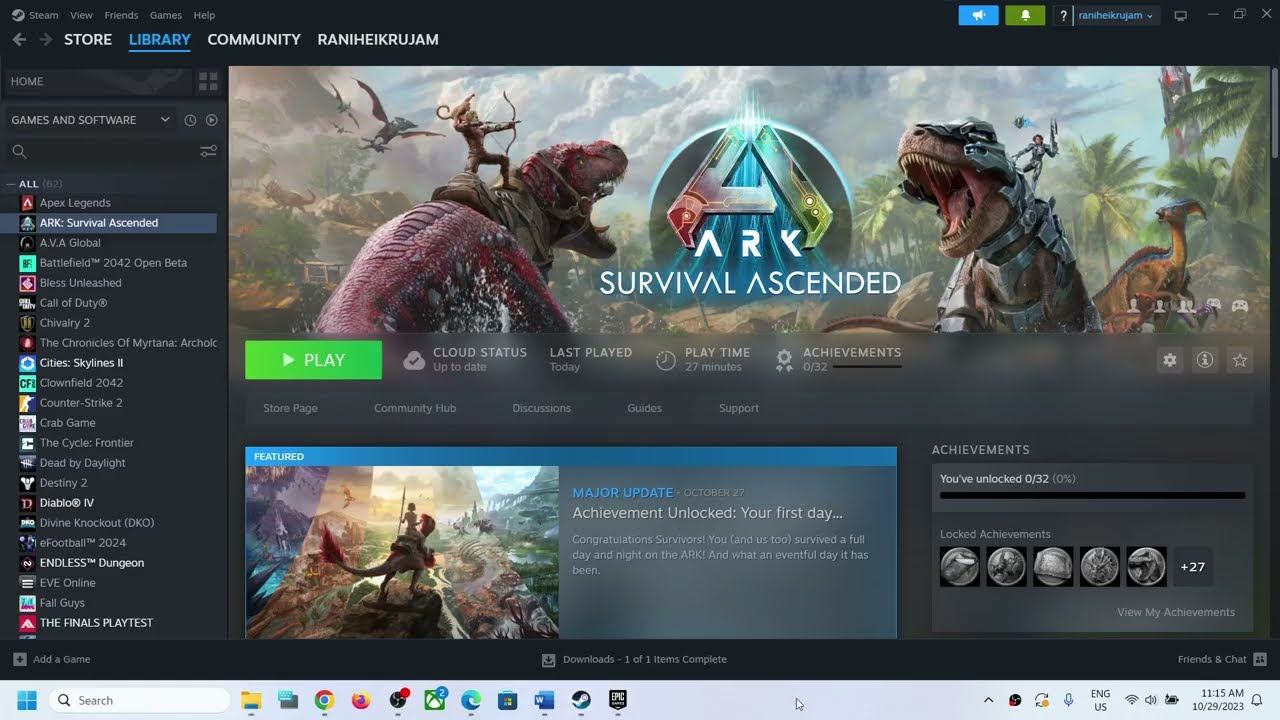
Task: Click the question mark help icon
Action: [1063, 15]
